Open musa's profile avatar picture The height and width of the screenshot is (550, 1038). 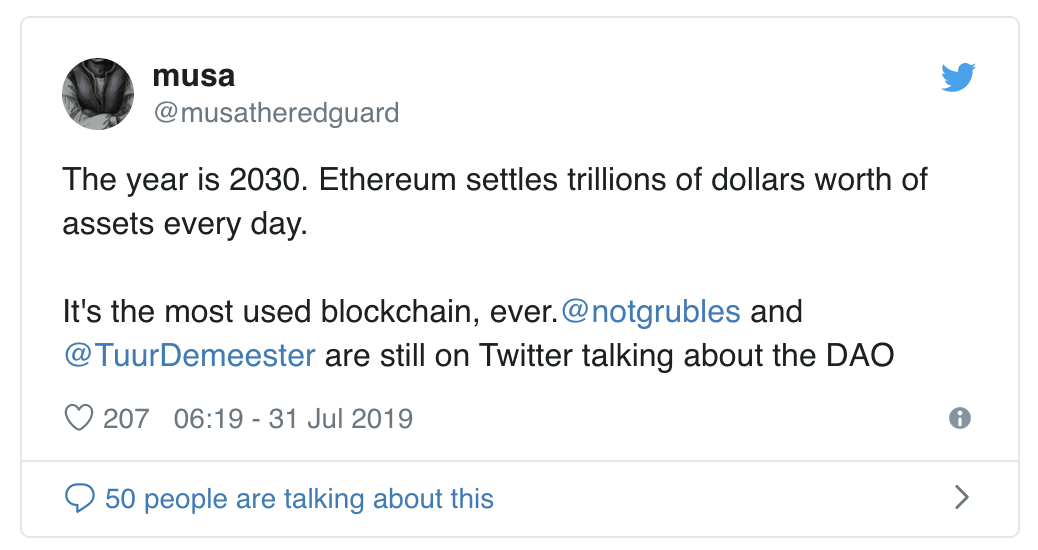tap(98, 94)
